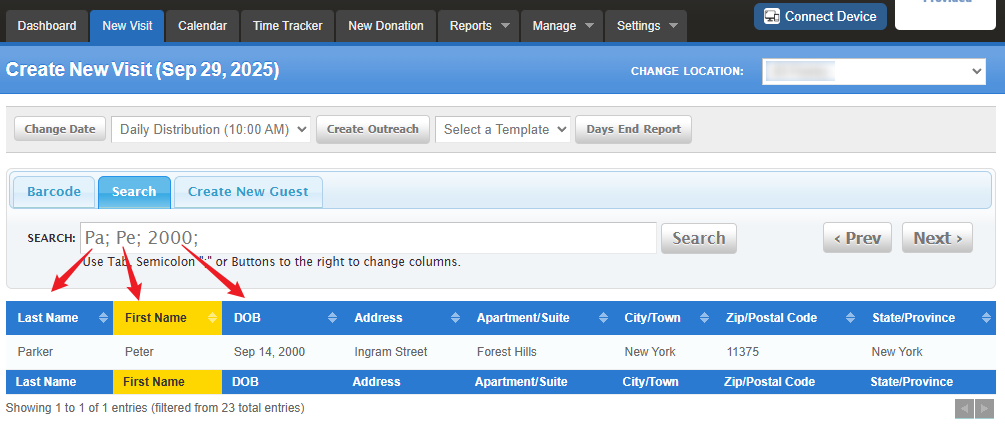Sort table by Last Name arrows

click(x=103, y=318)
